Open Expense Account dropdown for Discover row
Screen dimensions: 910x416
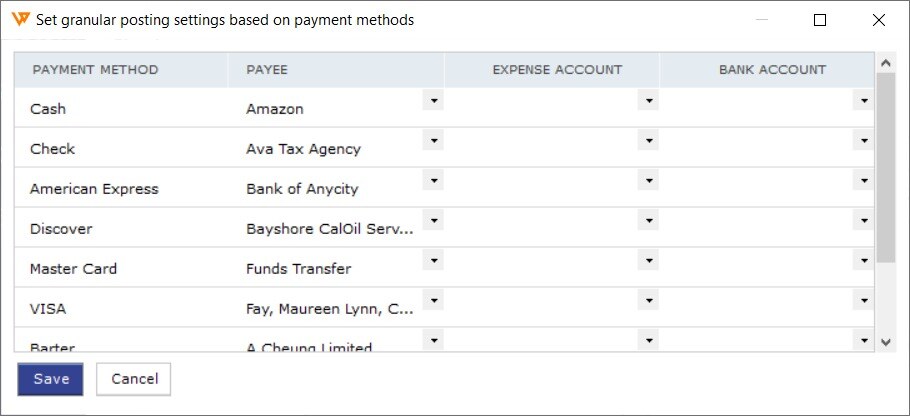(x=648, y=220)
